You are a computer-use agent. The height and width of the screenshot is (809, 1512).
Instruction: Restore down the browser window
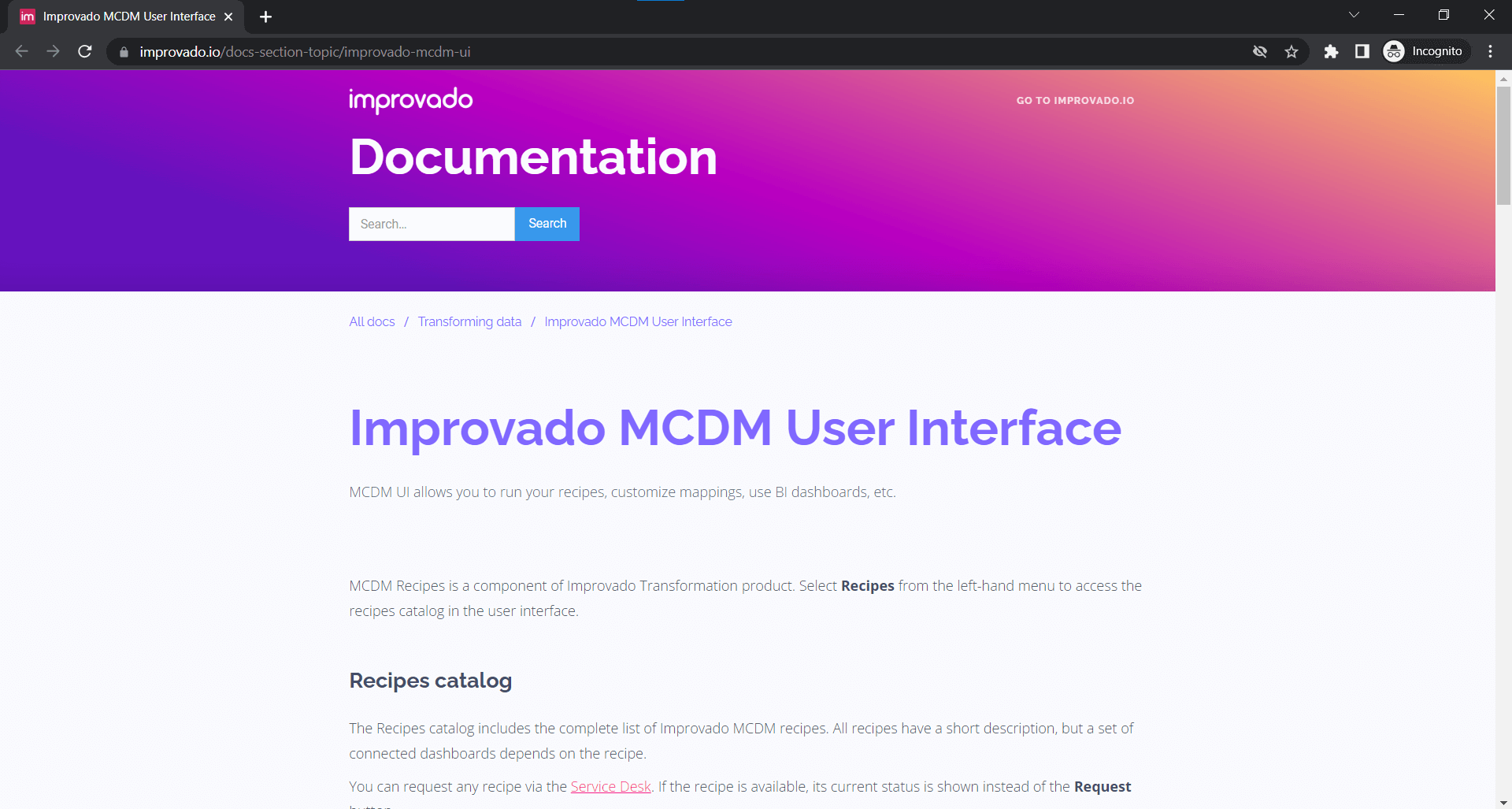pos(1443,15)
